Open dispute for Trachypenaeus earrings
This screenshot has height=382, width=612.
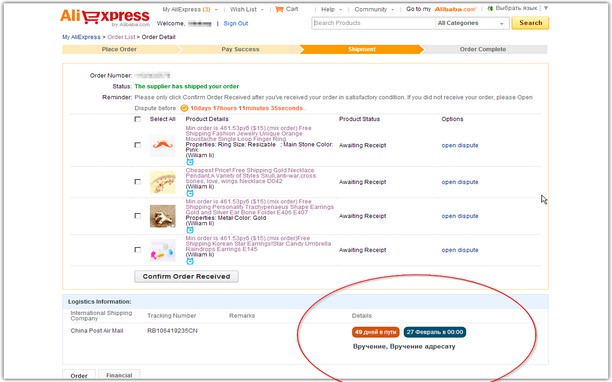tap(460, 216)
